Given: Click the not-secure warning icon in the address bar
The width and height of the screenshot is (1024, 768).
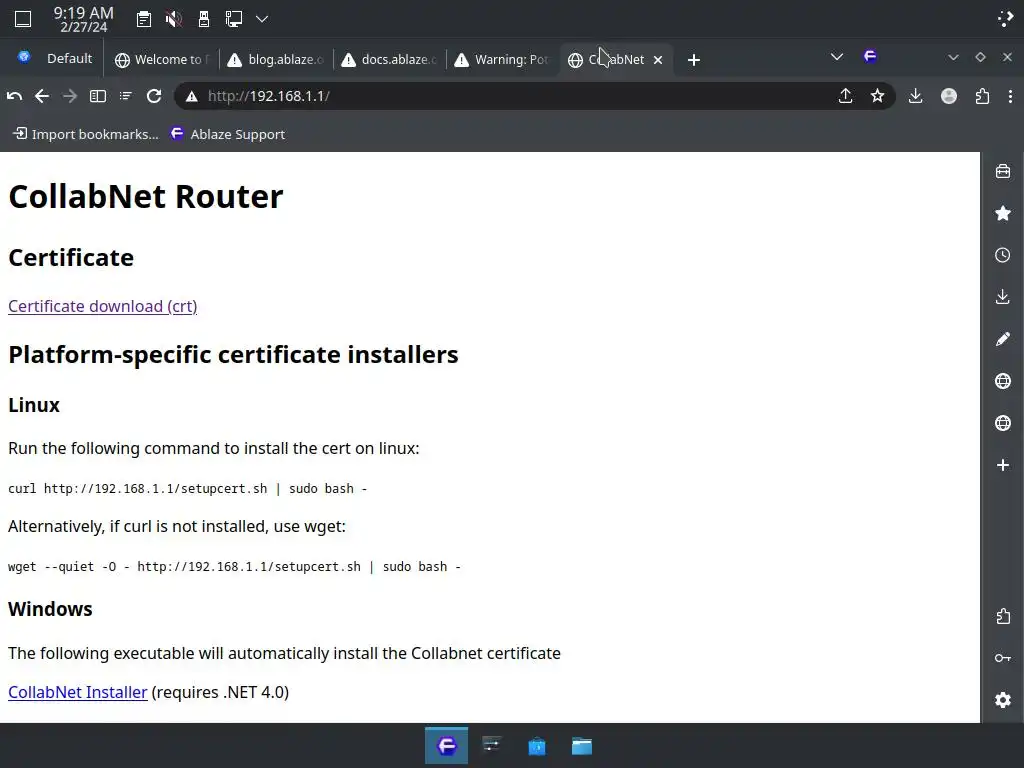Looking at the screenshot, I should 191,97.
